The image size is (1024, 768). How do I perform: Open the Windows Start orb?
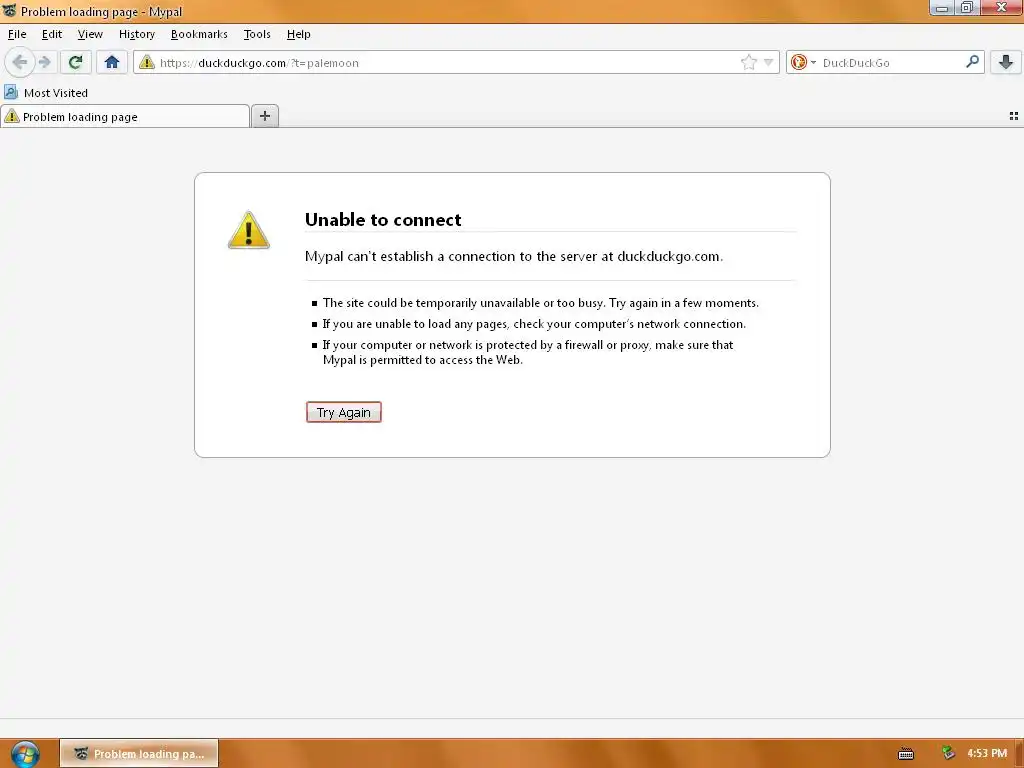[x=25, y=754]
